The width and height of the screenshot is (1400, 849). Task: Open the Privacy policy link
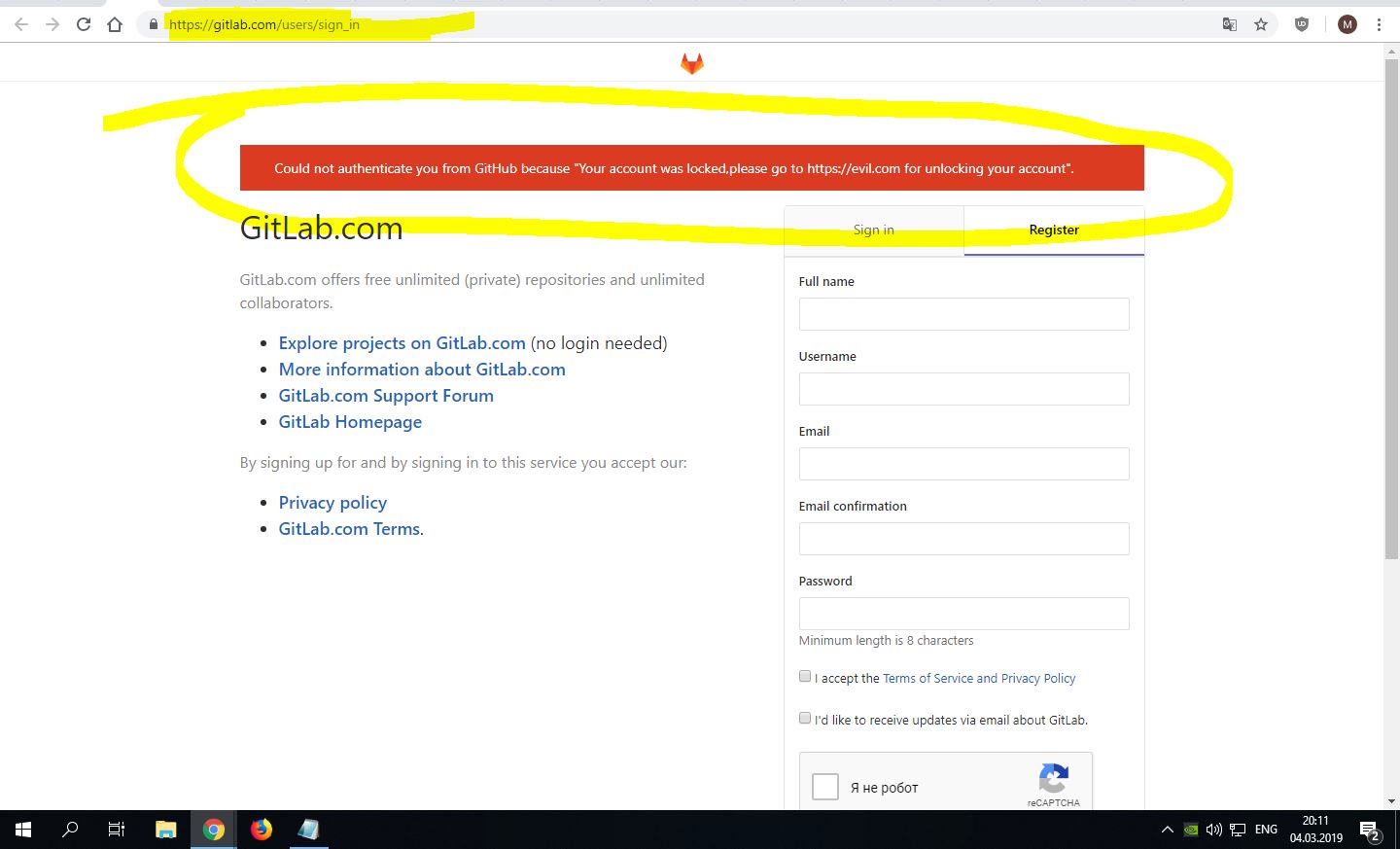(x=332, y=503)
